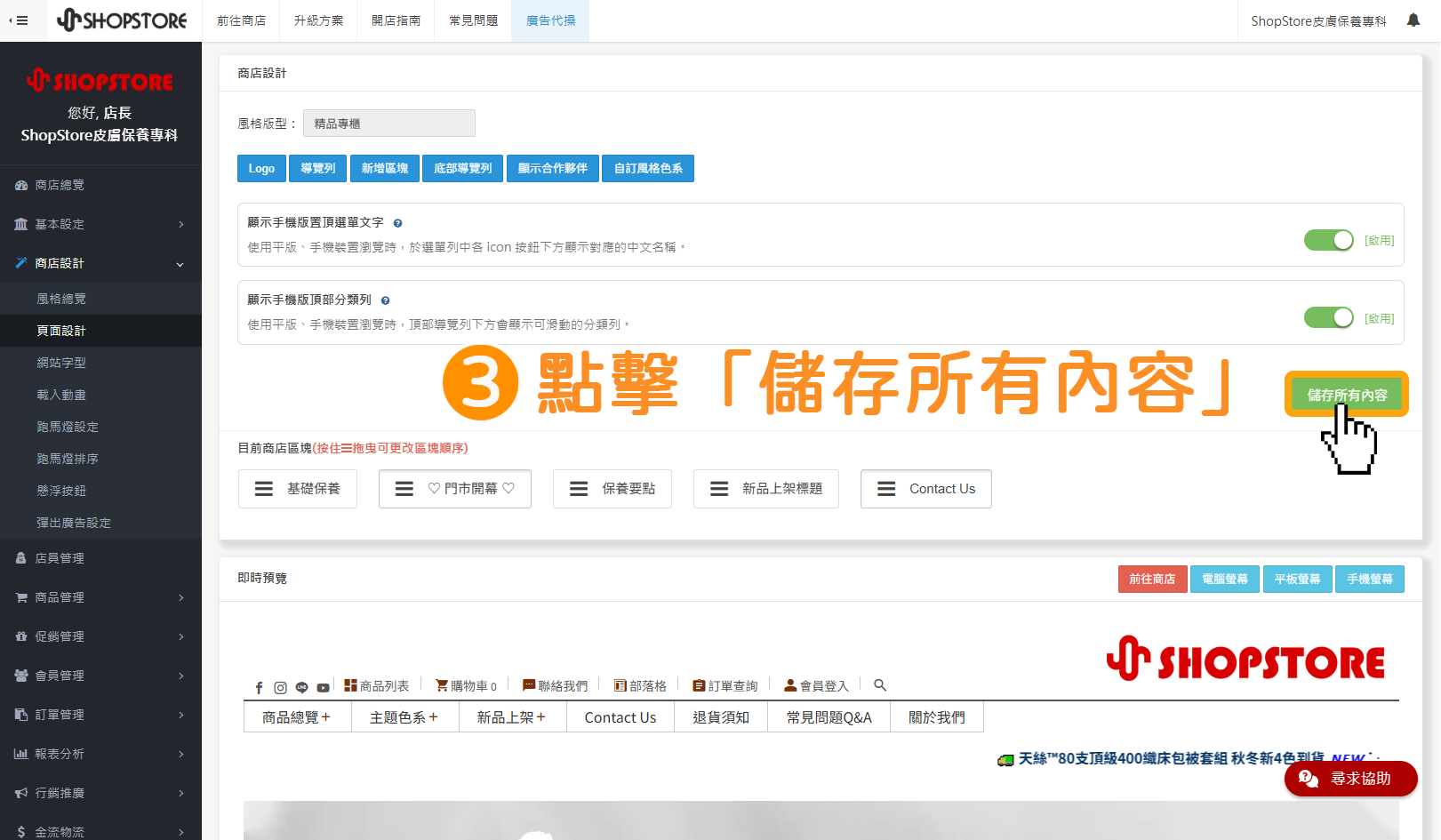Toggle 顯示手機版頂部分類列 switch
Viewport: 1441px width, 840px height.
tap(1328, 317)
